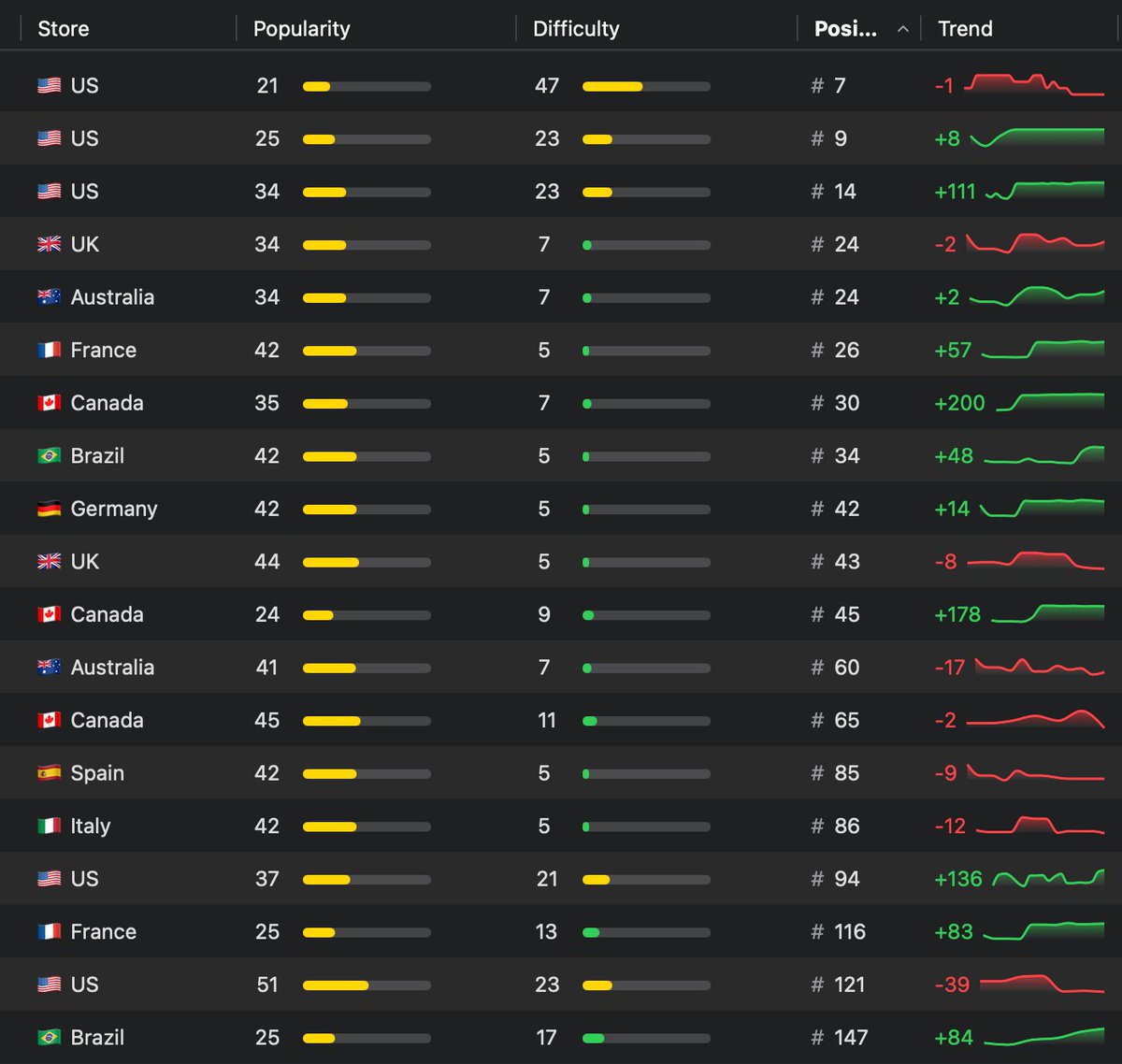Screen dimensions: 1122x1064
Task: Click the US flag in the #94 row
Action: coord(50,879)
